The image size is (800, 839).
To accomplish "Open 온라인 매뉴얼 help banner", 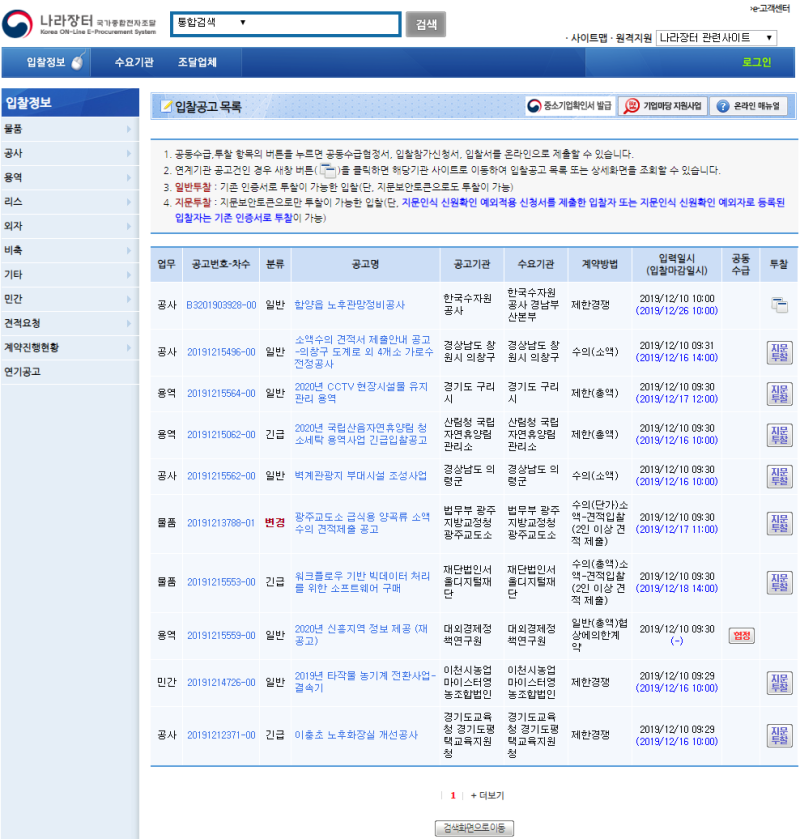I will pyautogui.click(x=749, y=106).
